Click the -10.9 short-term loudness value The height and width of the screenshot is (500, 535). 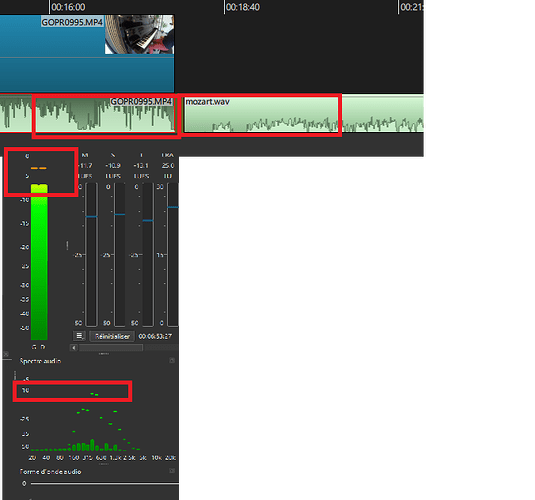click(x=113, y=166)
